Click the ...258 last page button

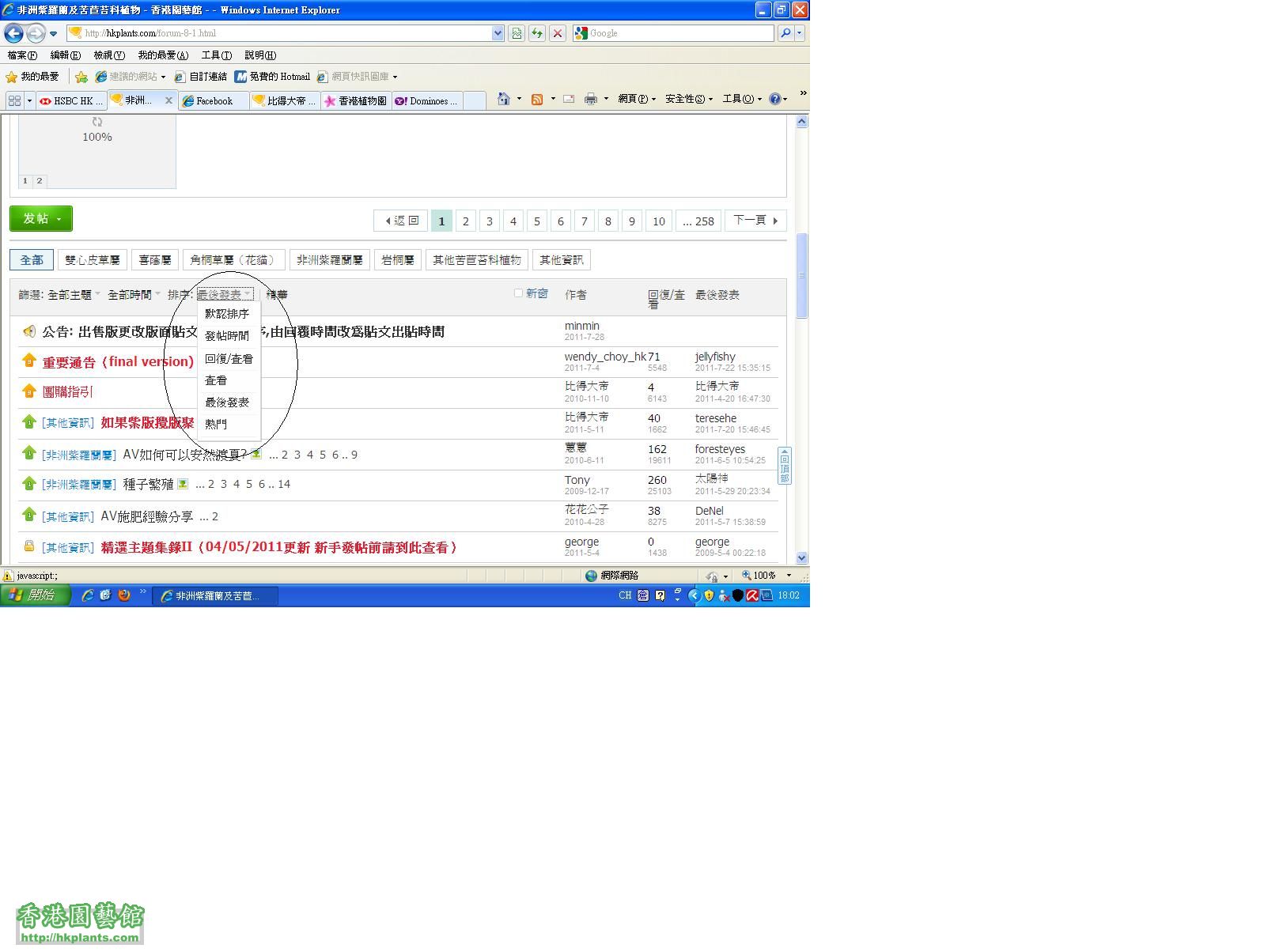(698, 221)
